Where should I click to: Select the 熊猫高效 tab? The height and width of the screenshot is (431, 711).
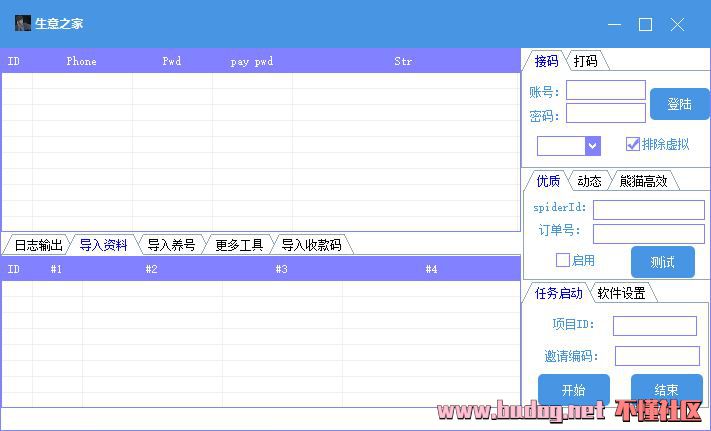tap(643, 181)
